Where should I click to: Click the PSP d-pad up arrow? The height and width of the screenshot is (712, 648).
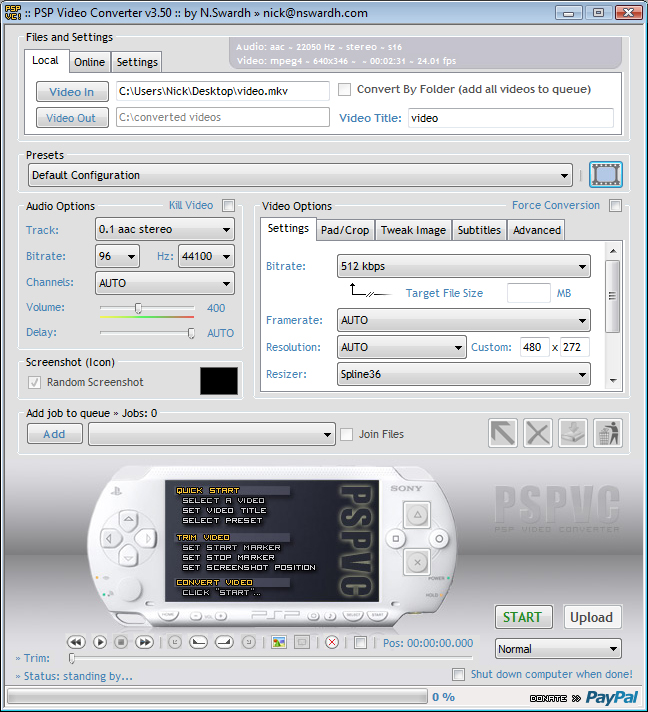click(x=129, y=519)
